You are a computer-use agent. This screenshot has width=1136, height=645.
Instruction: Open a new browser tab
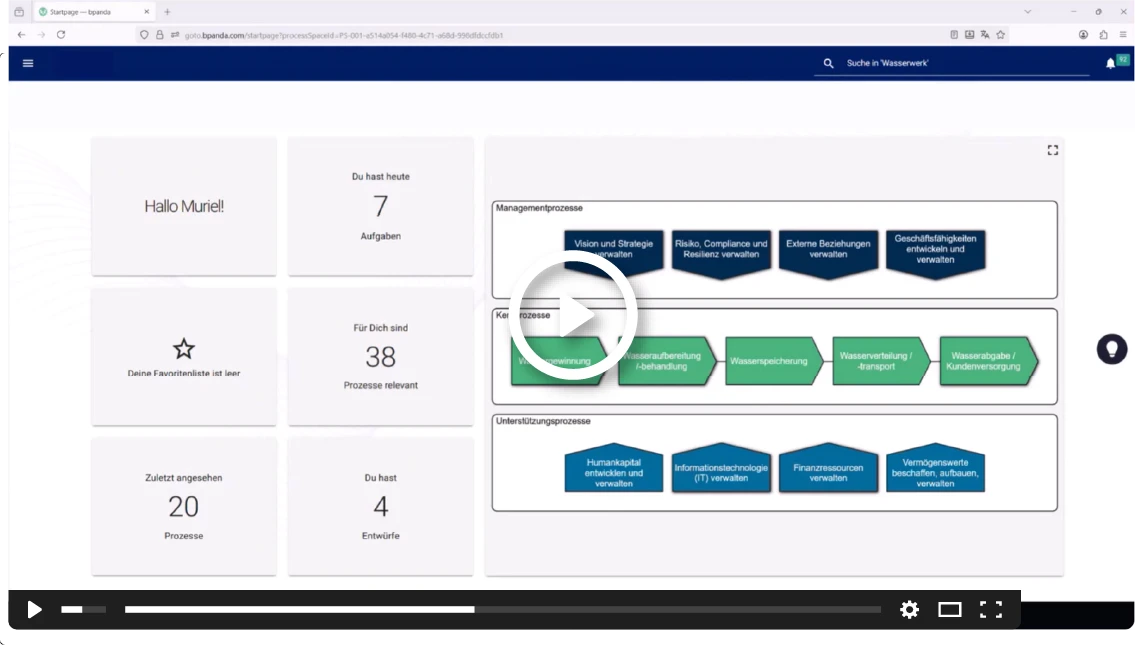point(167,12)
